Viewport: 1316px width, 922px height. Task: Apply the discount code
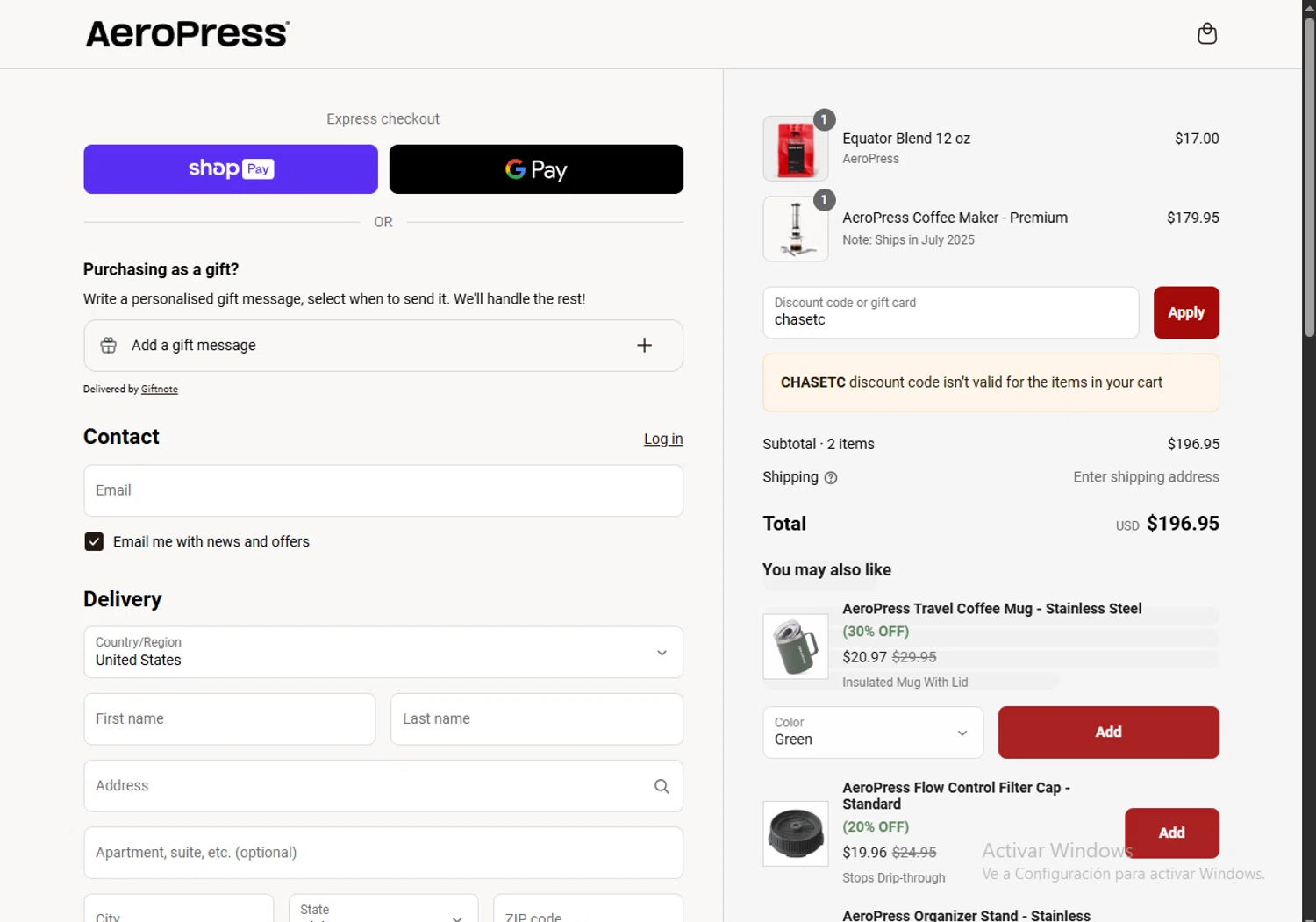click(x=1186, y=312)
